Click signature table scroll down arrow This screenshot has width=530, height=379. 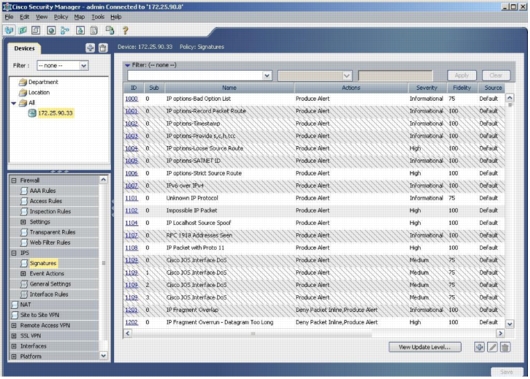tap(509, 324)
